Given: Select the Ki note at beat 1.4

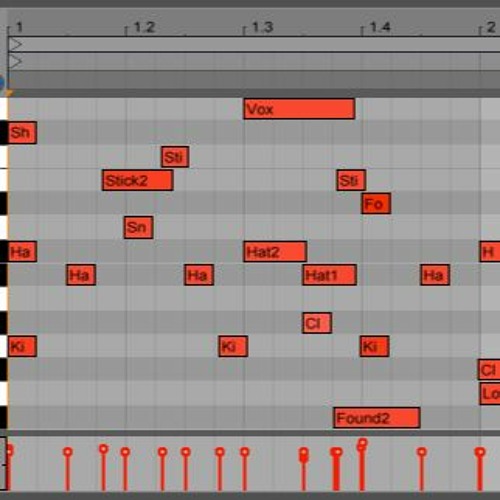Looking at the screenshot, I should [374, 346].
